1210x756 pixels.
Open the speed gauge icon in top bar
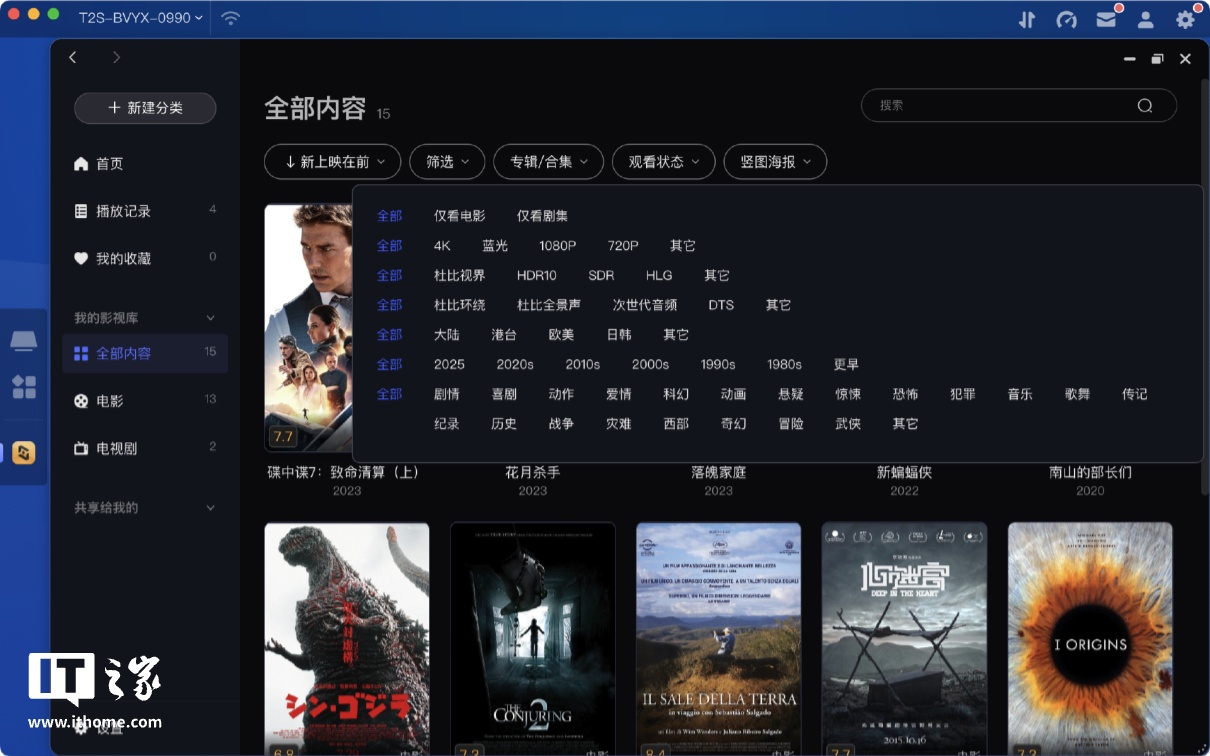[1066, 19]
